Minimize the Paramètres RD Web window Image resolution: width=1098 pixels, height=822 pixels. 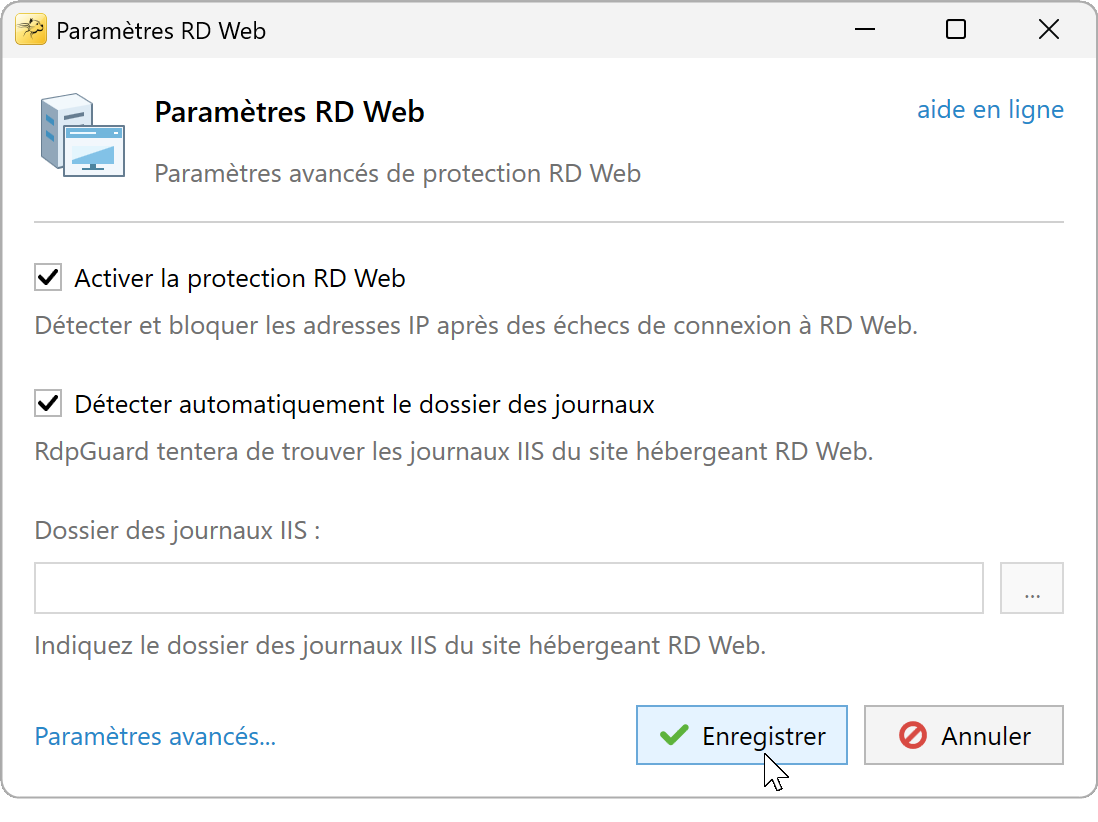pyautogui.click(x=866, y=29)
